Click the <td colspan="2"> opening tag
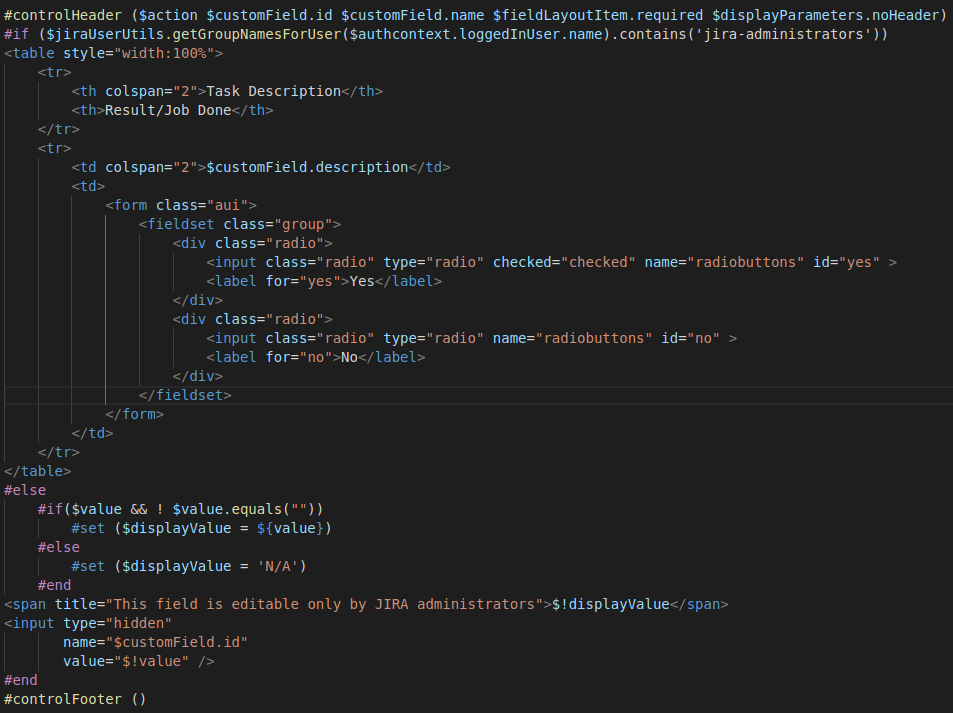Image resolution: width=953 pixels, height=713 pixels. tap(139, 167)
